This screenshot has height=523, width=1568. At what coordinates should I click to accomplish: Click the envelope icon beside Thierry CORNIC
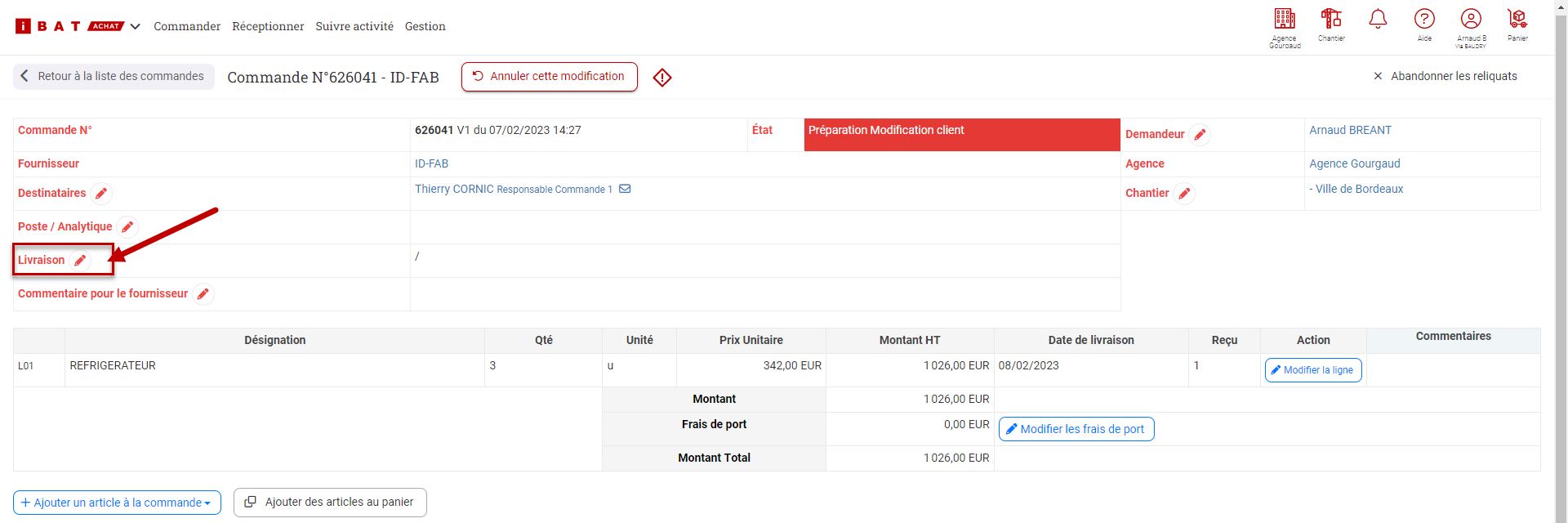point(625,189)
